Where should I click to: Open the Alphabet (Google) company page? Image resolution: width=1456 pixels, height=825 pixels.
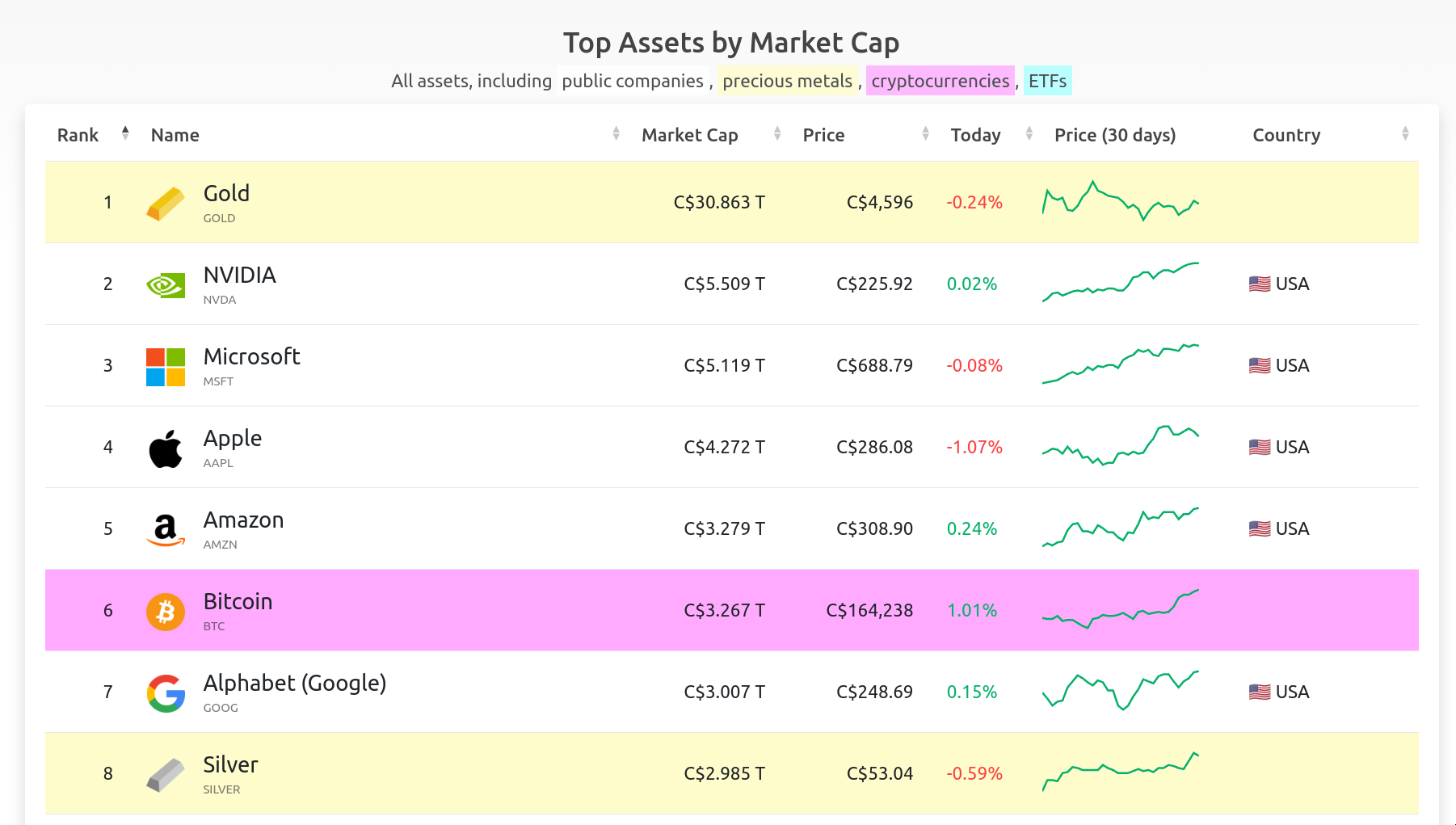pyautogui.click(x=295, y=684)
